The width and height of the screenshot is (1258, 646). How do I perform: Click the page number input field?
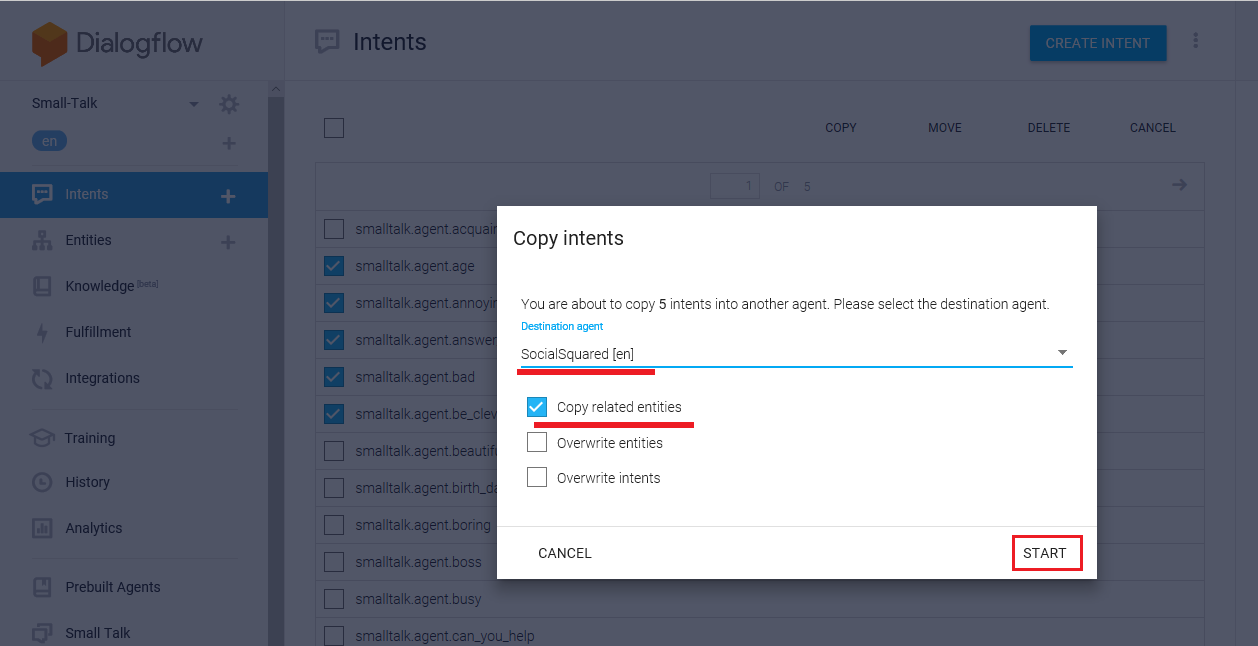pyautogui.click(x=735, y=186)
